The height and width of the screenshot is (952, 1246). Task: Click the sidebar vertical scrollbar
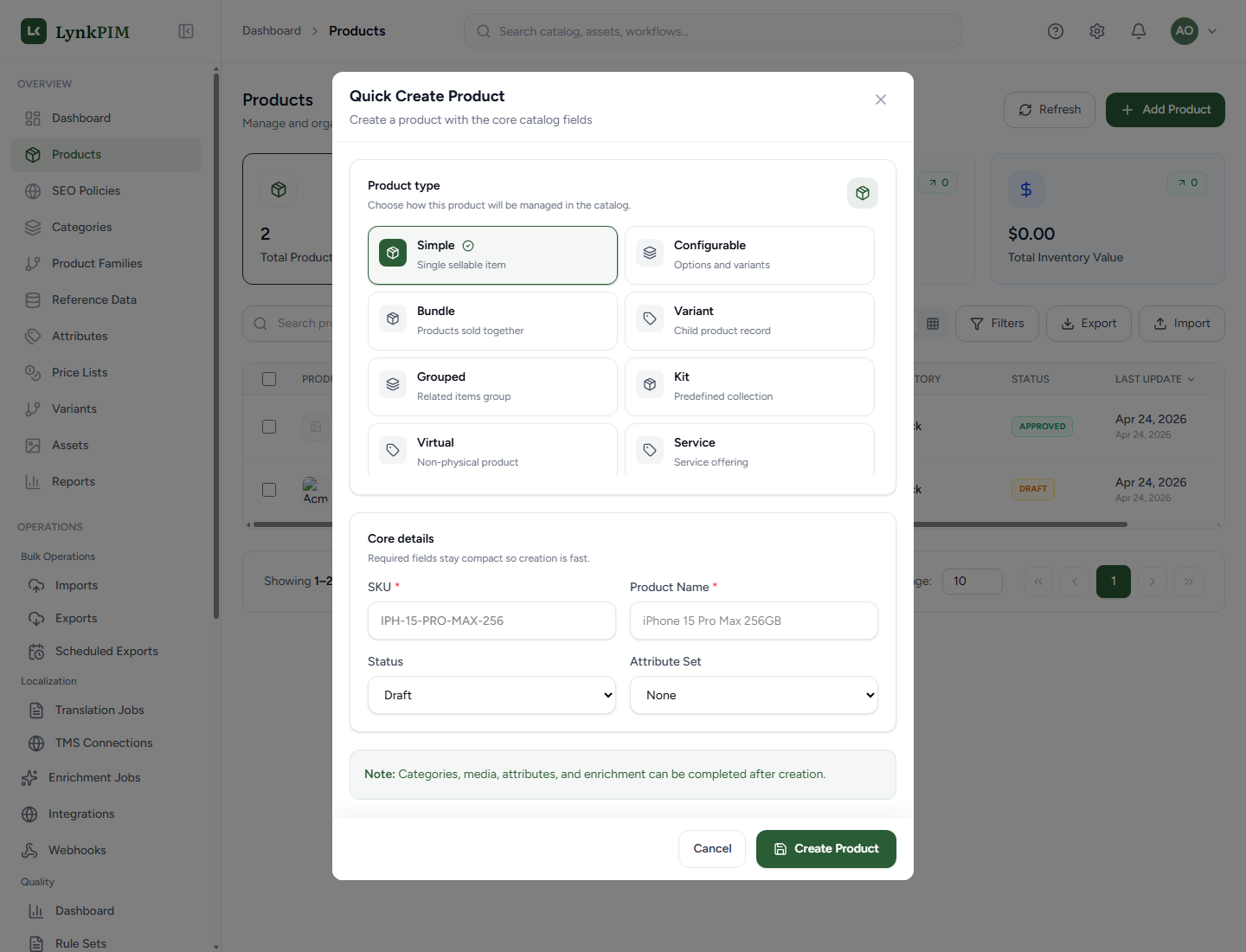click(216, 346)
